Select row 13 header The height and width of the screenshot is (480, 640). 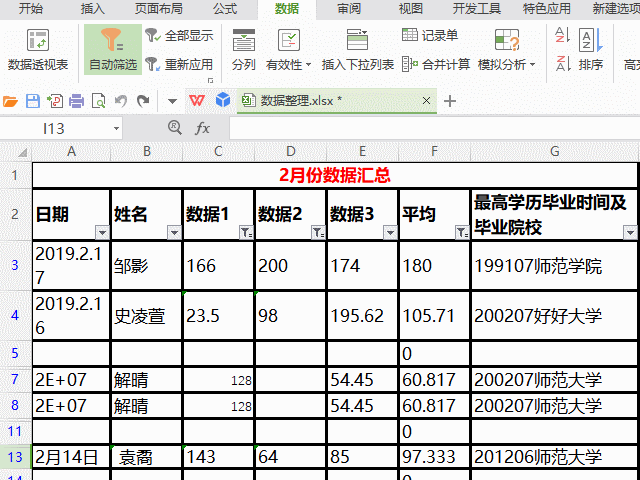tap(16, 457)
